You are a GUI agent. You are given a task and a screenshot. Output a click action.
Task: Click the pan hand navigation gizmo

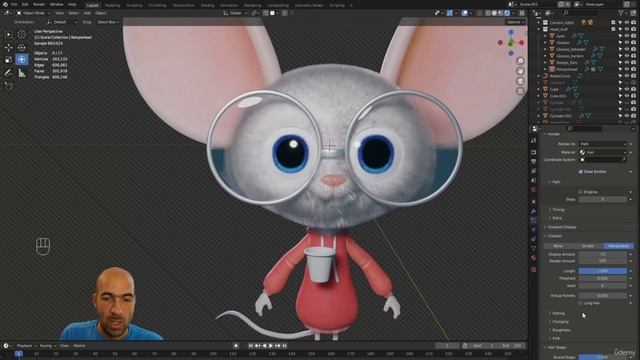pos(520,71)
